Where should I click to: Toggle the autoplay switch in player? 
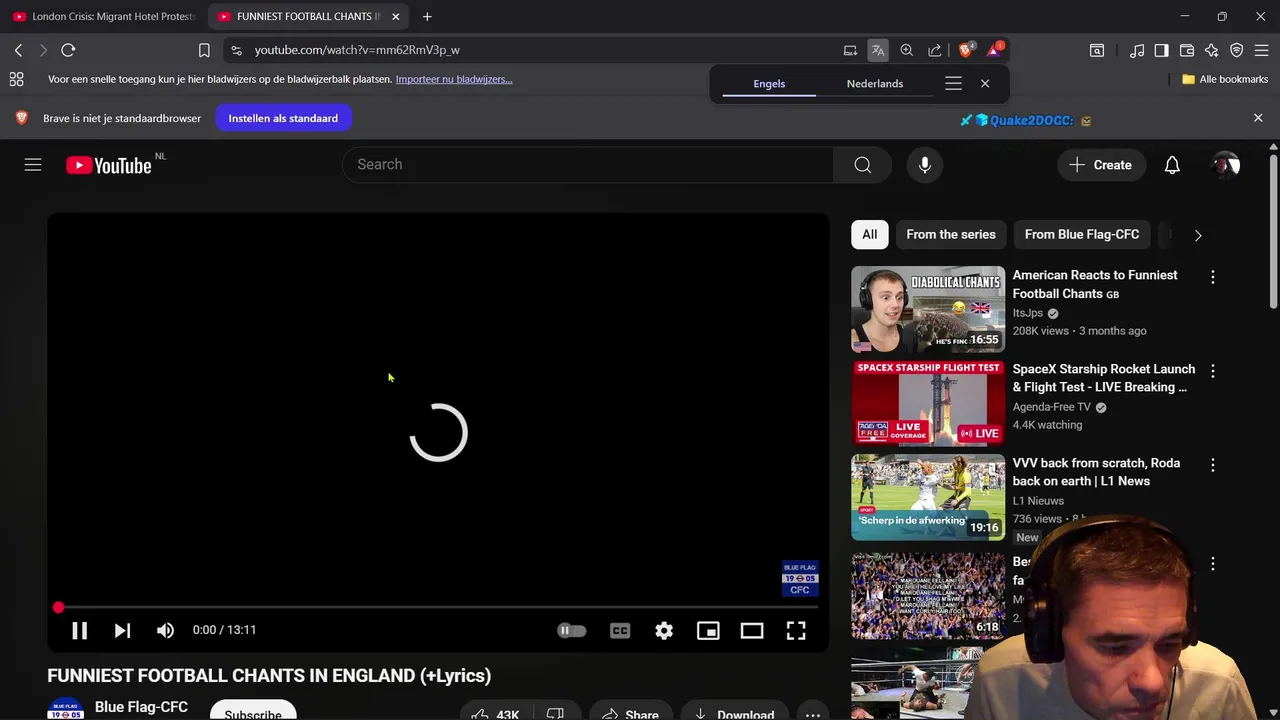[x=572, y=630]
